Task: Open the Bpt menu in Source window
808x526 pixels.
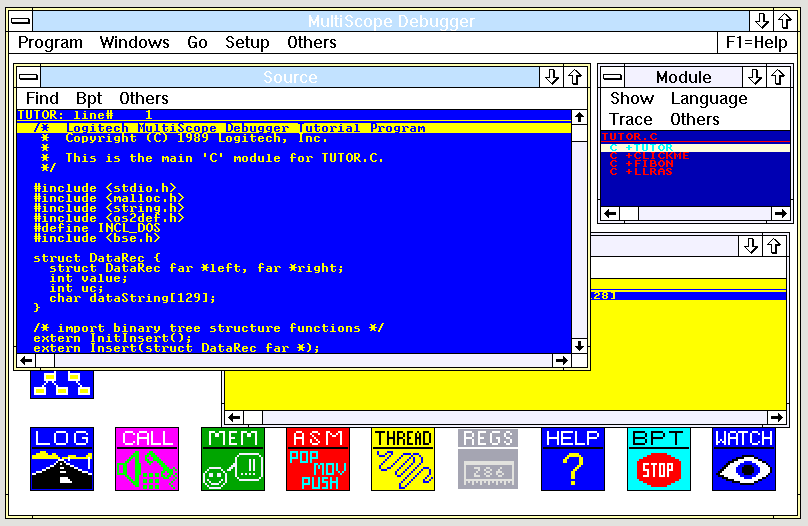Action: (x=89, y=98)
